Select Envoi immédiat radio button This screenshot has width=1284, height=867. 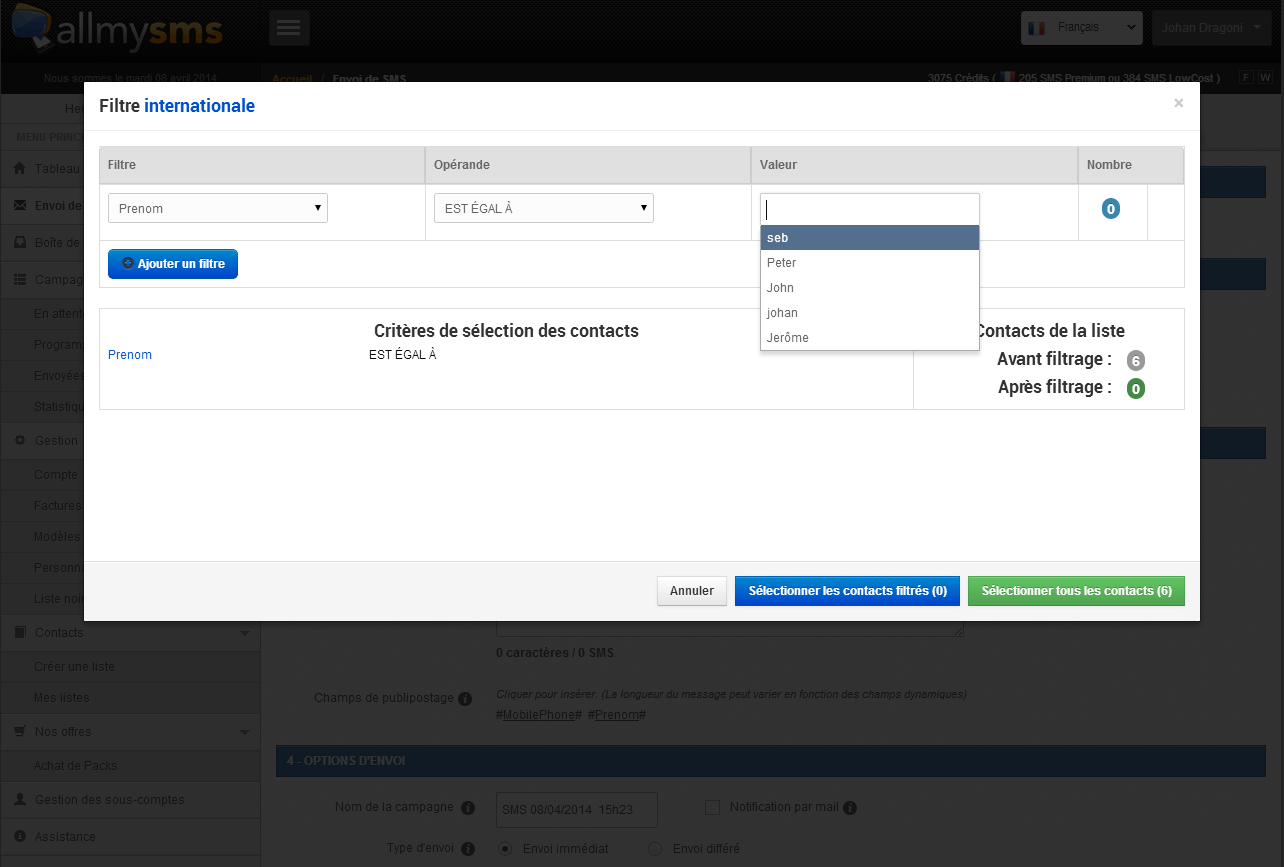(x=505, y=849)
